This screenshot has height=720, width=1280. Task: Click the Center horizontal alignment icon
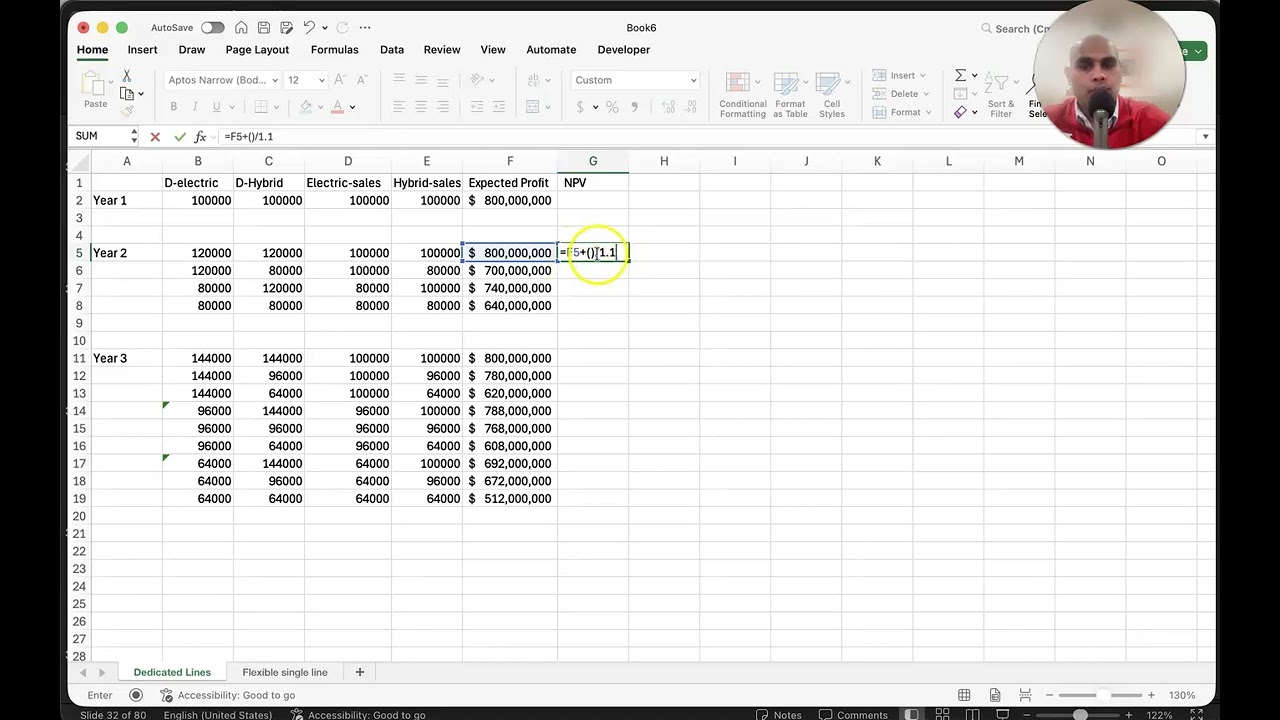point(421,107)
